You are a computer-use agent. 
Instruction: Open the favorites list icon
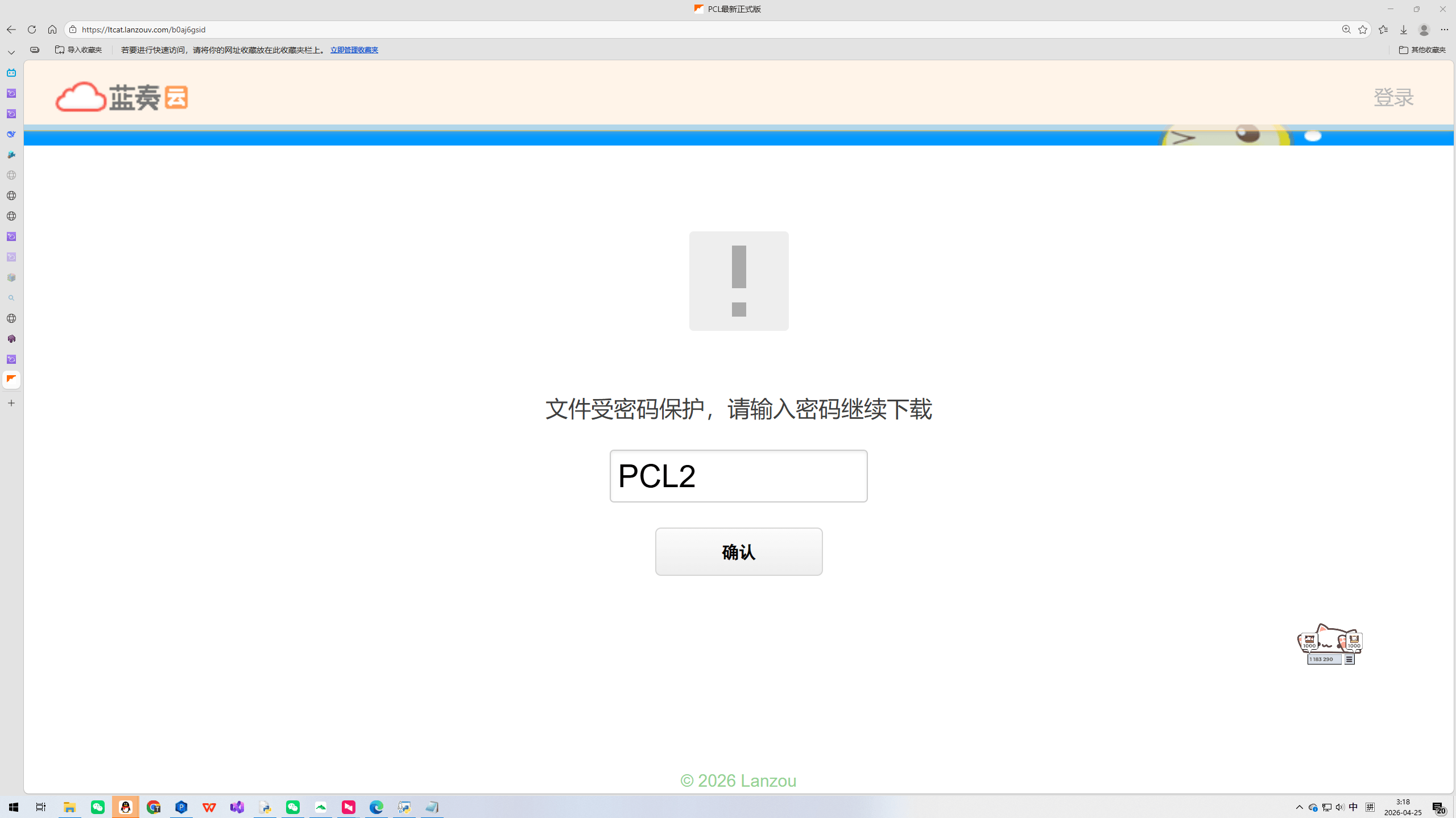[x=1383, y=30]
